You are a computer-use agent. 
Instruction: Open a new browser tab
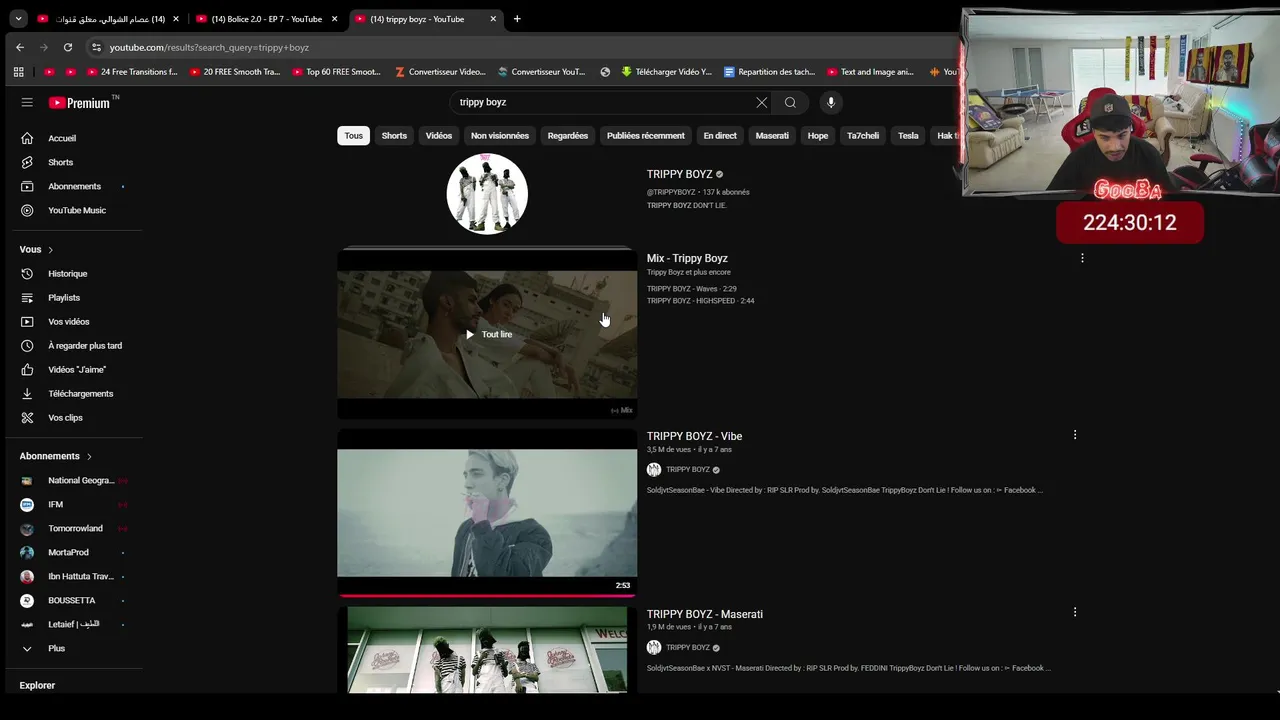click(x=517, y=19)
